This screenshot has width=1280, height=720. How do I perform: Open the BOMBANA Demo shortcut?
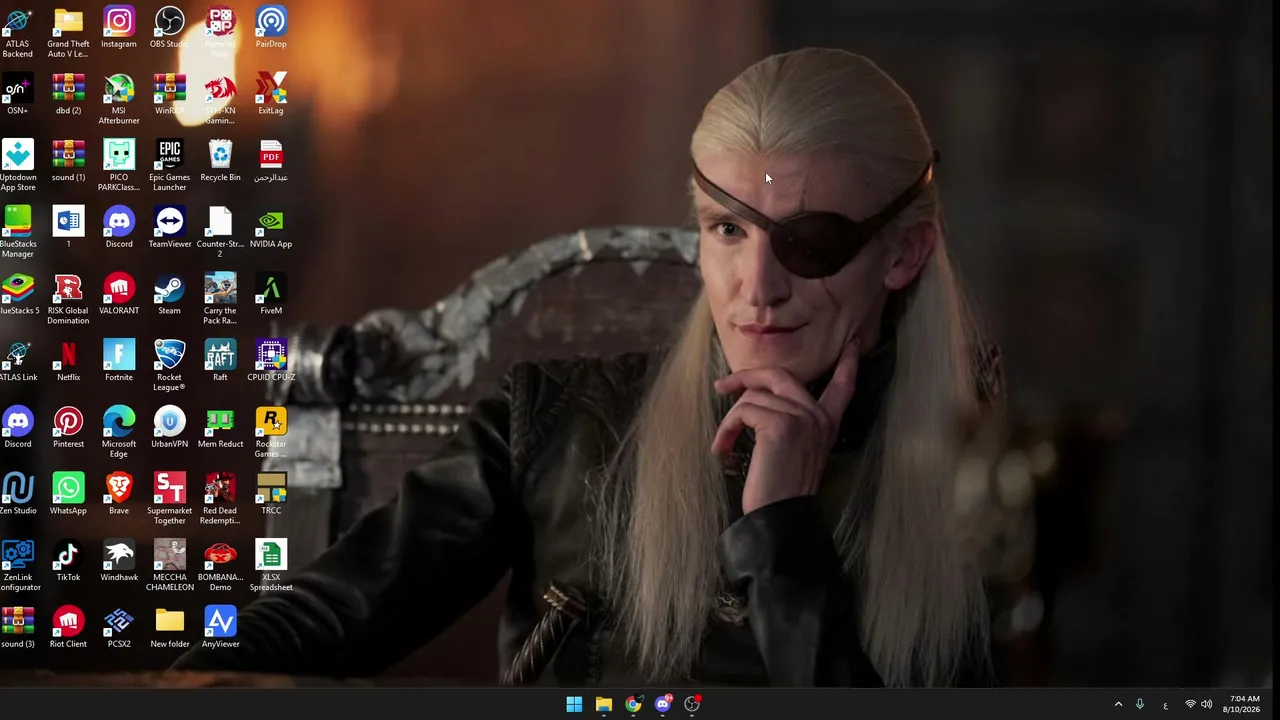point(220,566)
